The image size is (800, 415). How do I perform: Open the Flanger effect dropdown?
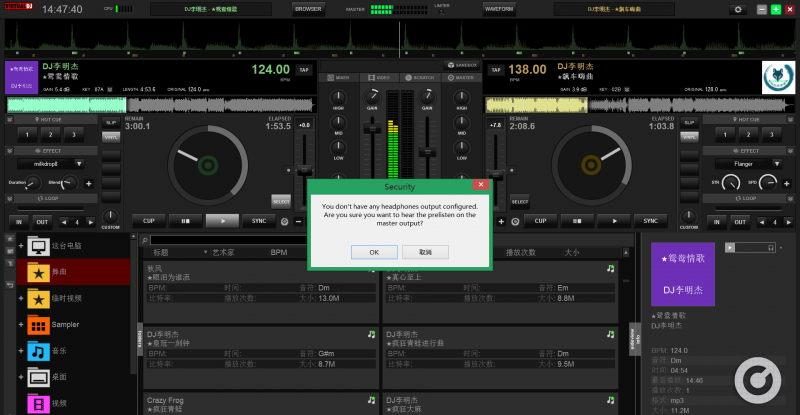pos(748,163)
